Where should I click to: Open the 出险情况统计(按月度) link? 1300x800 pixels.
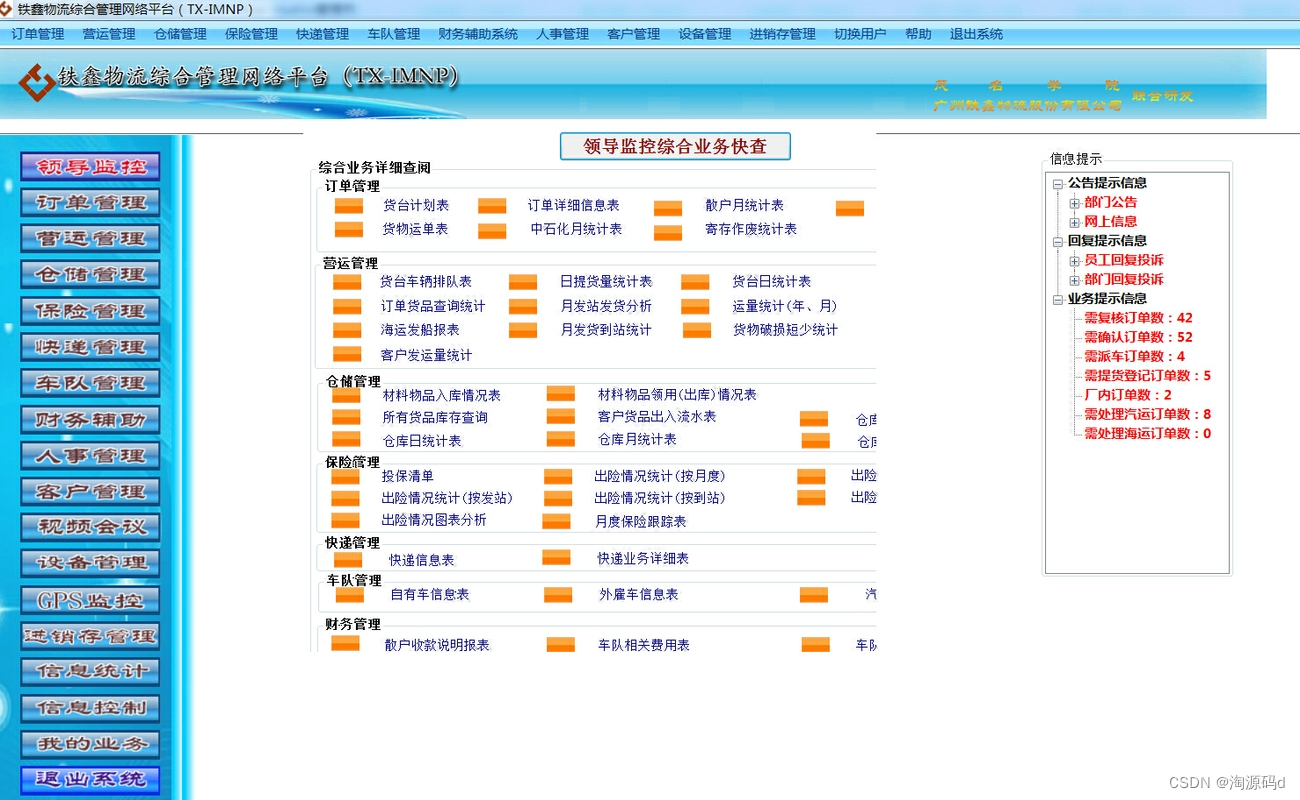[x=660, y=476]
